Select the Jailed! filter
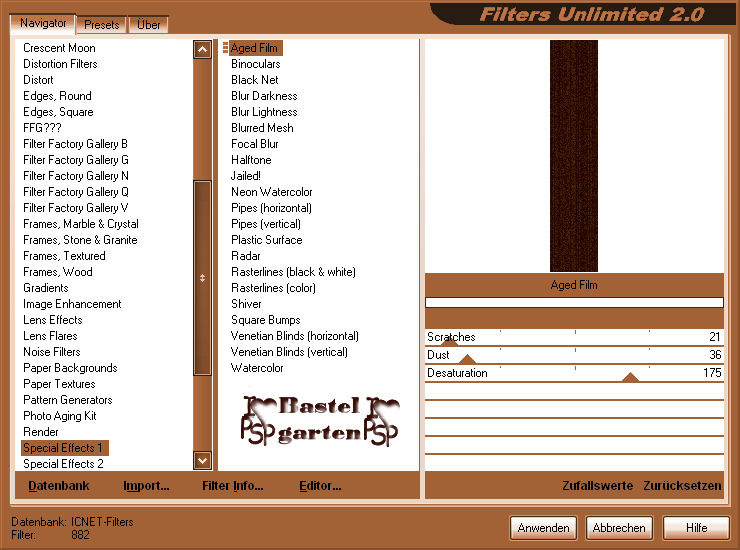 (245, 176)
